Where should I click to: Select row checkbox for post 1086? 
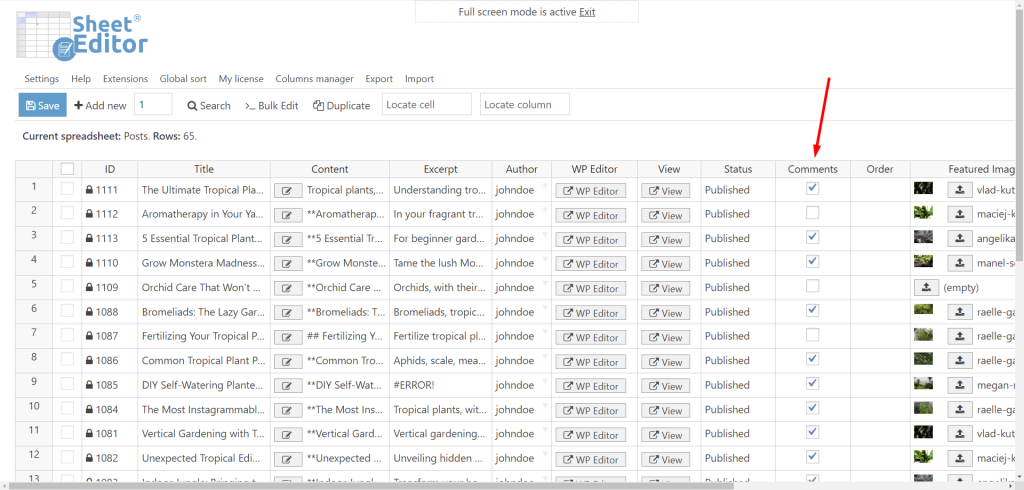point(67,359)
